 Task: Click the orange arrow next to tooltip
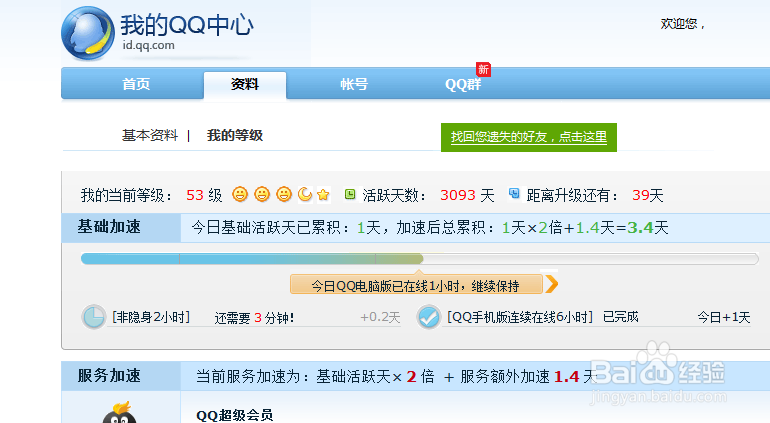(551, 284)
